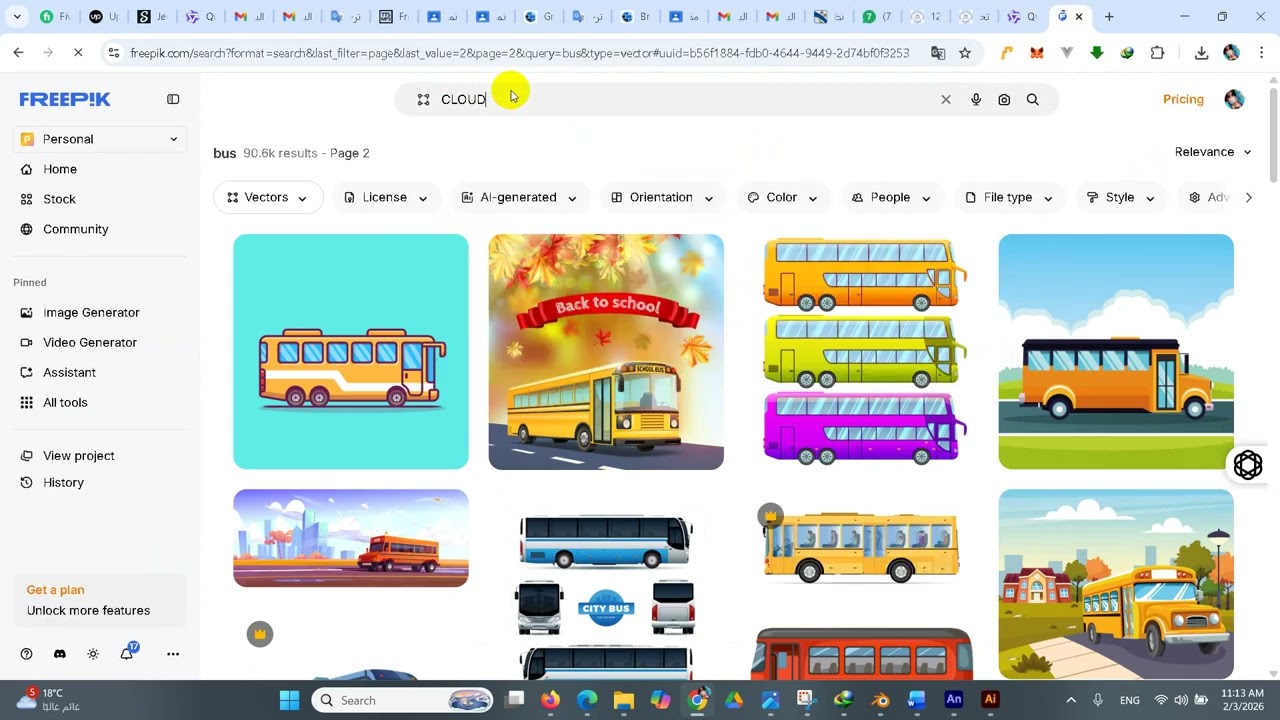The height and width of the screenshot is (720, 1280).
Task: Open the city skyline road bus thumbnail
Action: 351,538
